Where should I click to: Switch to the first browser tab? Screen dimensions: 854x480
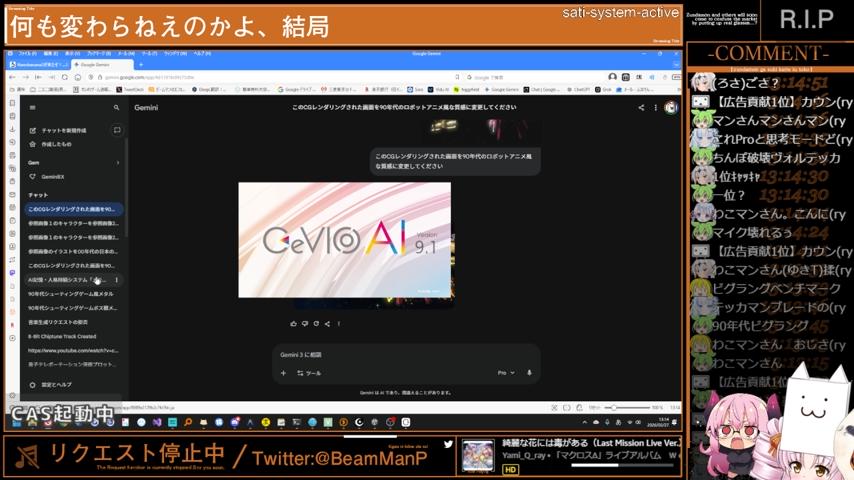[39, 65]
